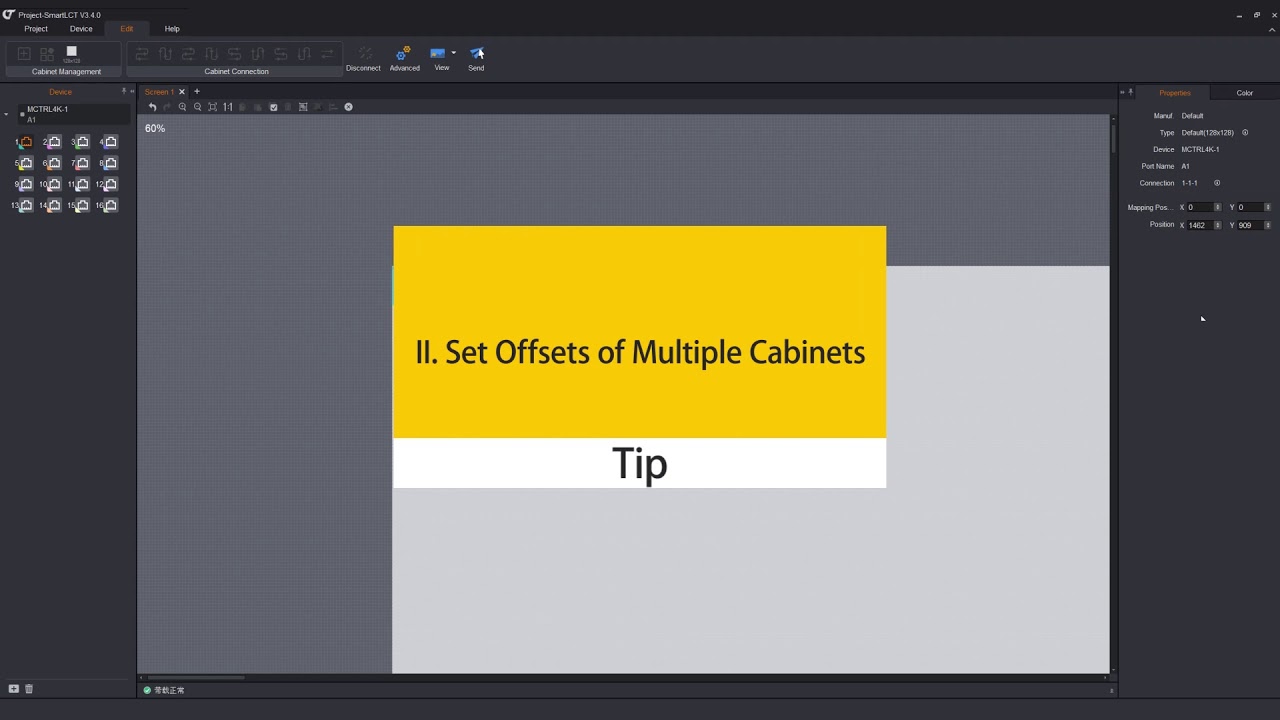Open Connection details circle icon
Viewport: 1280px width, 720px height.
click(x=1217, y=183)
